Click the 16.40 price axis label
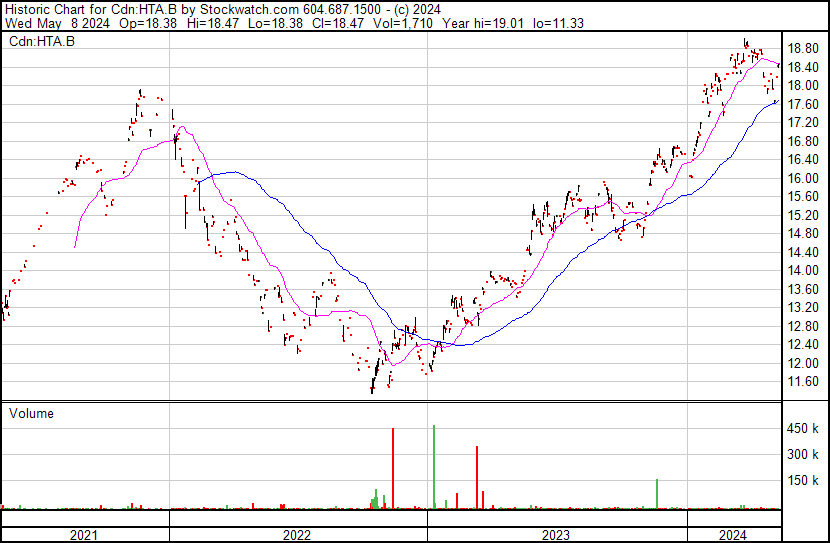This screenshot has width=830, height=543. coord(803,160)
